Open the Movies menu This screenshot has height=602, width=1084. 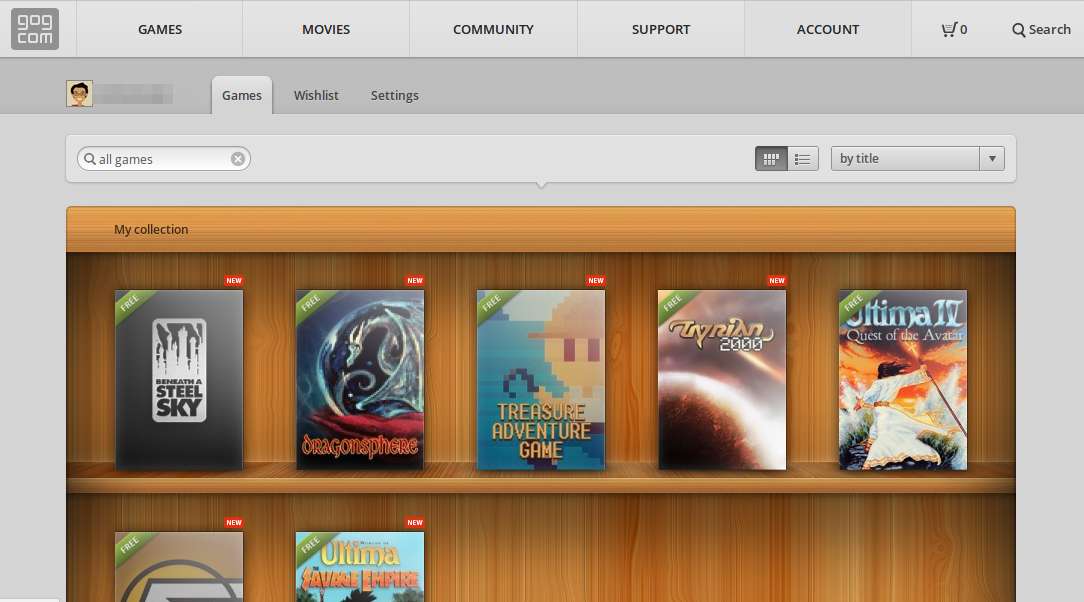click(326, 29)
